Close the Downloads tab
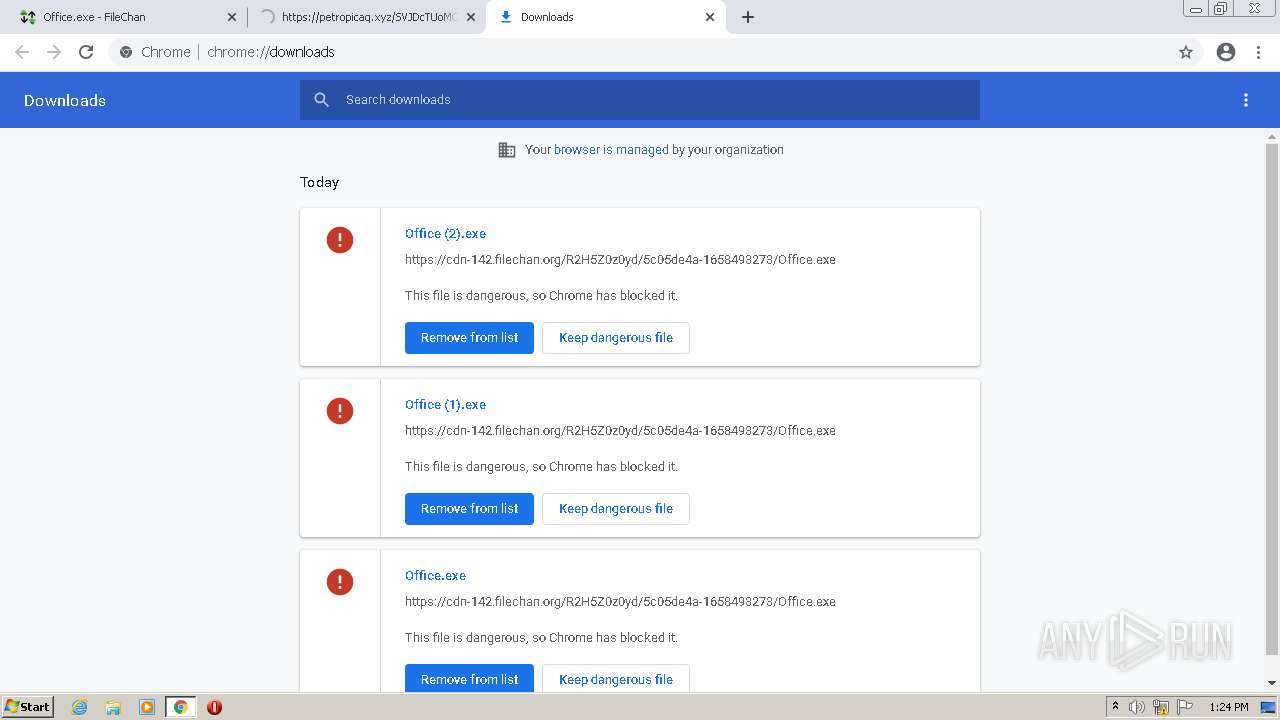This screenshot has width=1280, height=720. coord(710,17)
